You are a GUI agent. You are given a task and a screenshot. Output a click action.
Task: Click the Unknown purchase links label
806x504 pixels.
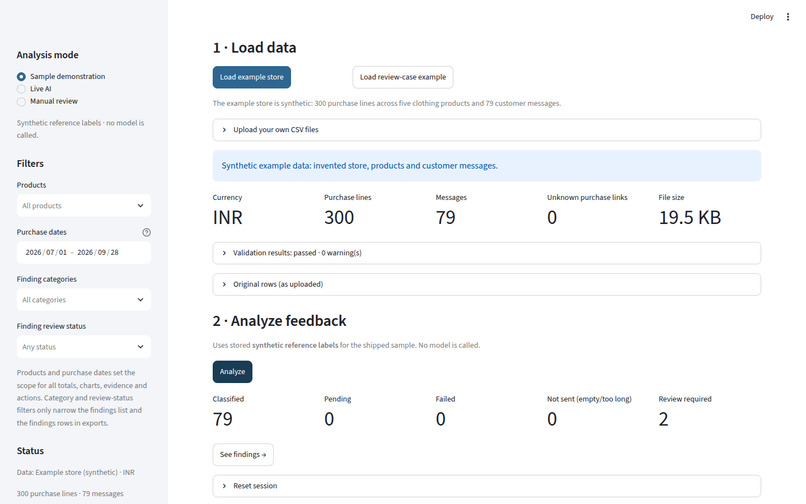pos(587,197)
